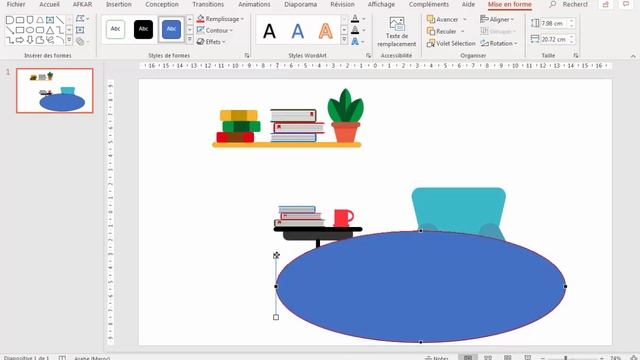Viewport: 640px width, 360px height.
Task: Select slide 1 thumbnail in the panel
Action: [x=55, y=91]
